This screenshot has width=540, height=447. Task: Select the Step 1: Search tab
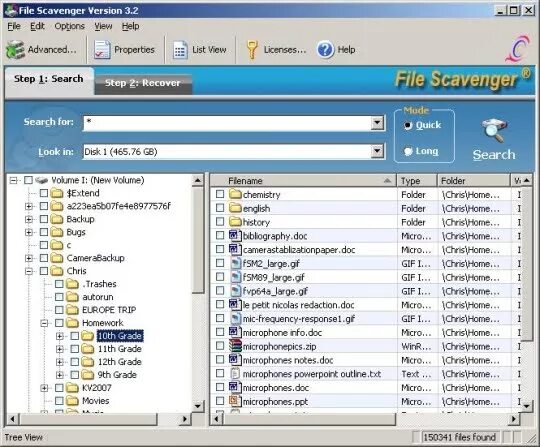click(x=49, y=80)
